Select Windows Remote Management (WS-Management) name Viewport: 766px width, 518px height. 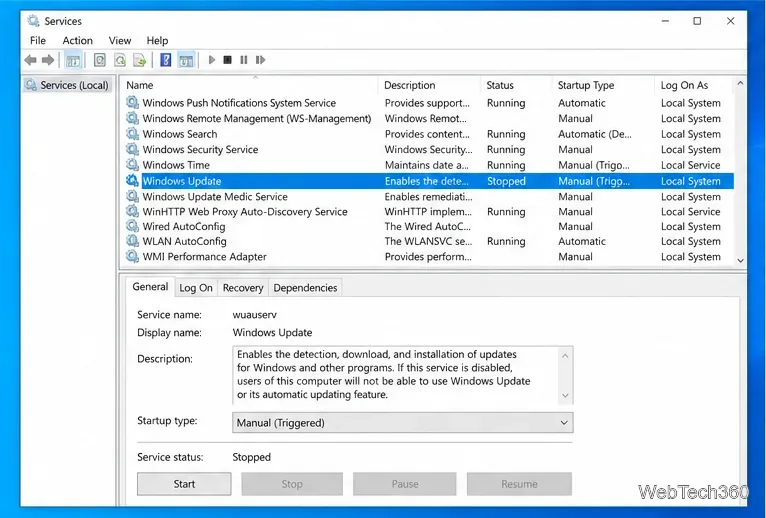(x=256, y=118)
